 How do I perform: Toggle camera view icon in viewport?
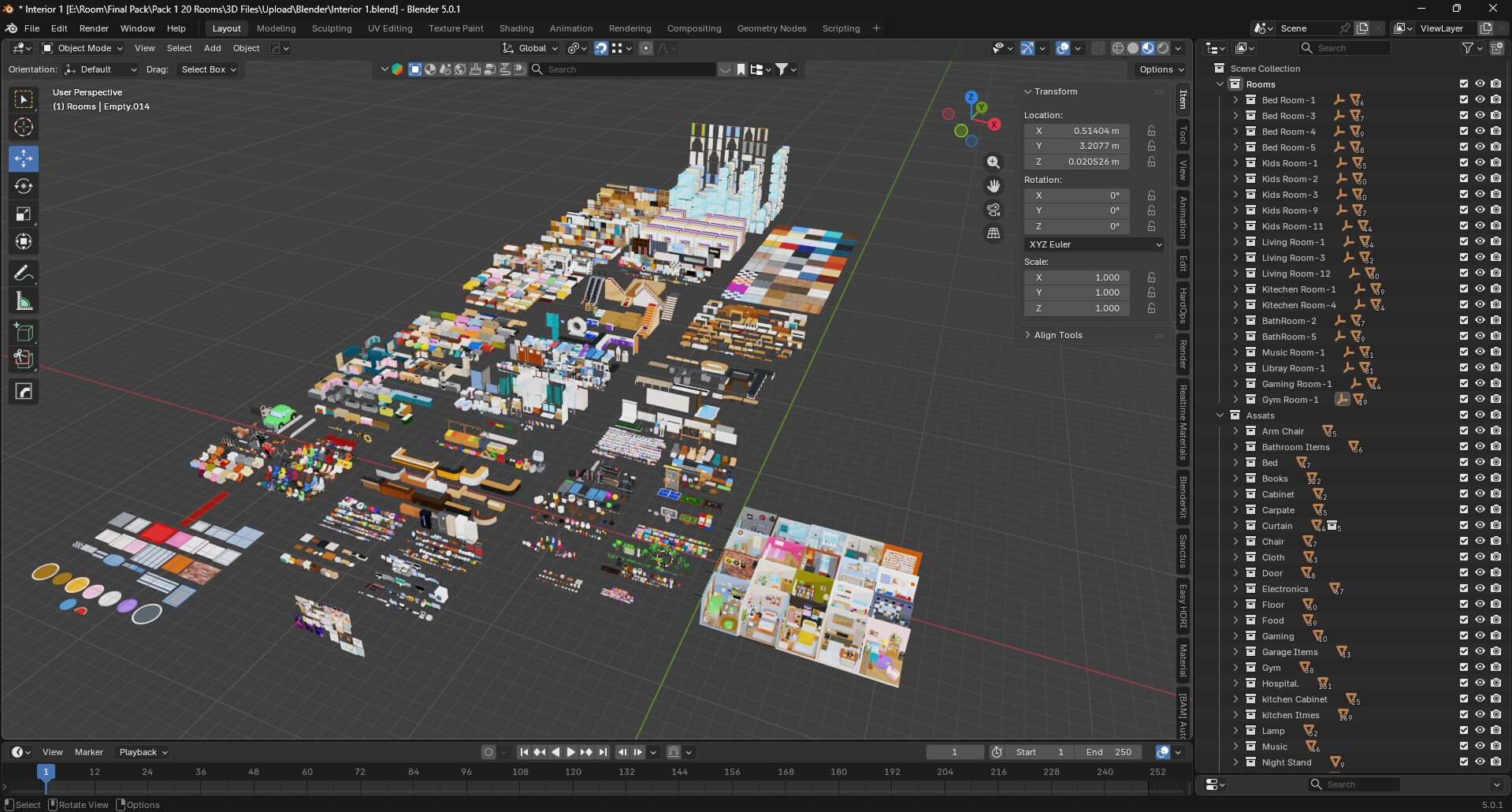[994, 210]
